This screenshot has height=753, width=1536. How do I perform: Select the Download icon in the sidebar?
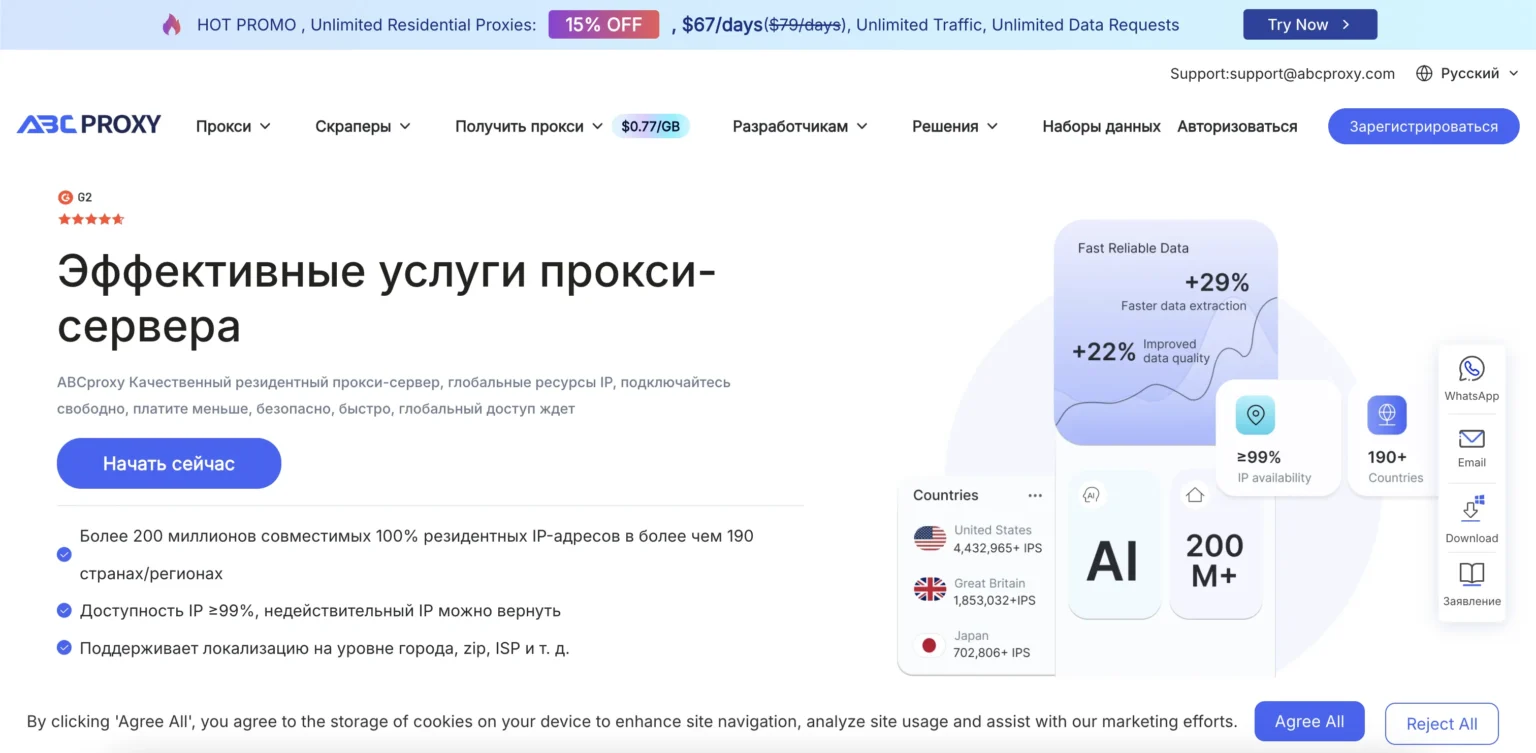[1471, 513]
